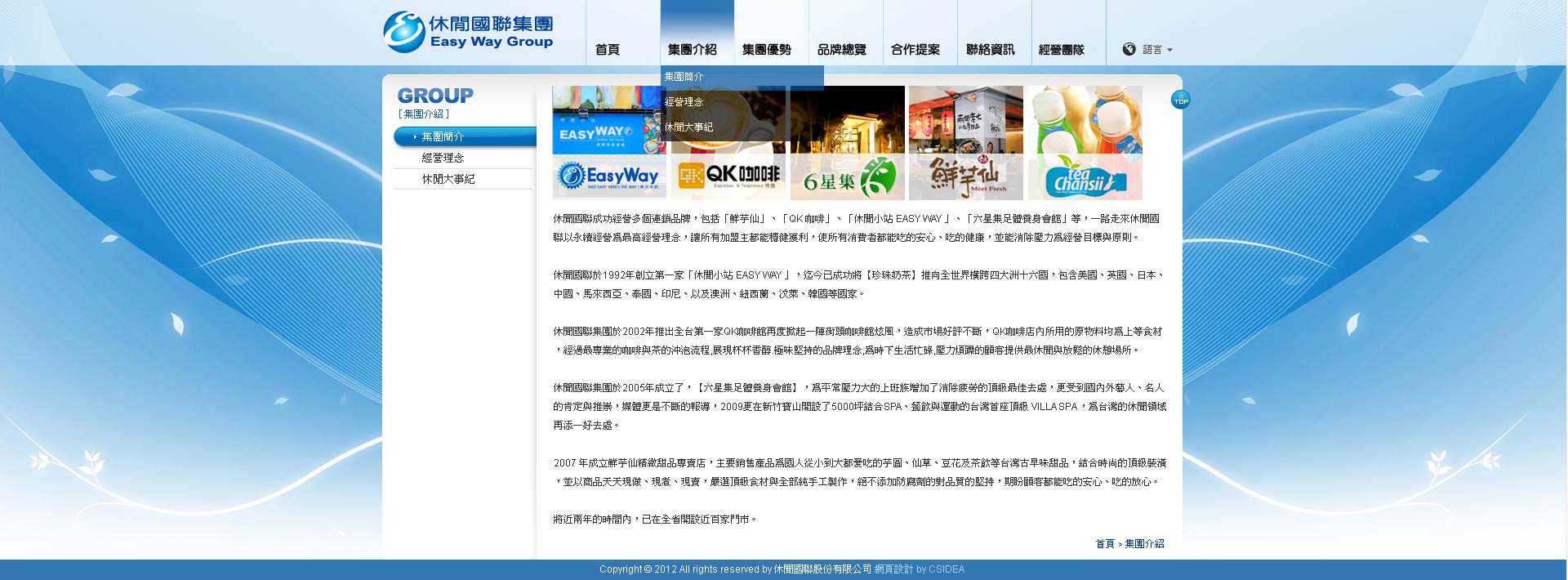
Task: Click the globe language icon
Action: [1129, 49]
